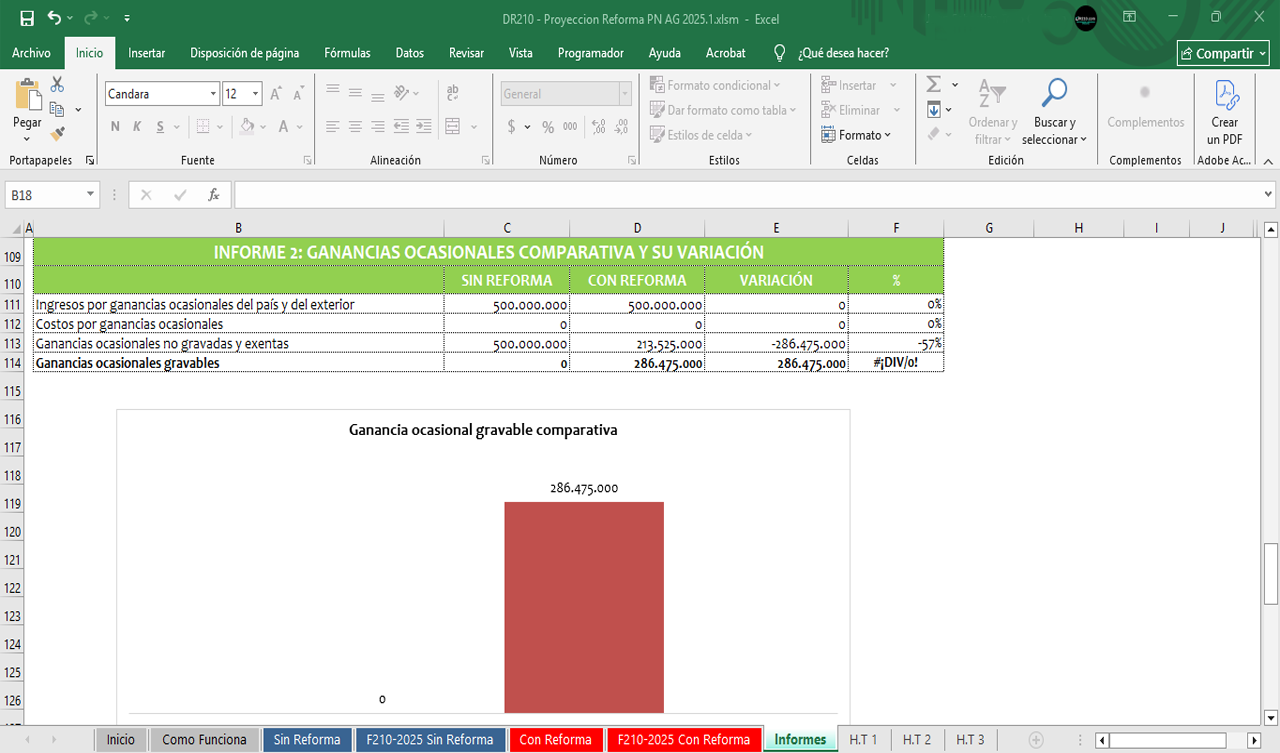Switch to the Con Reforma sheet
The height and width of the screenshot is (753, 1280).
coord(555,740)
